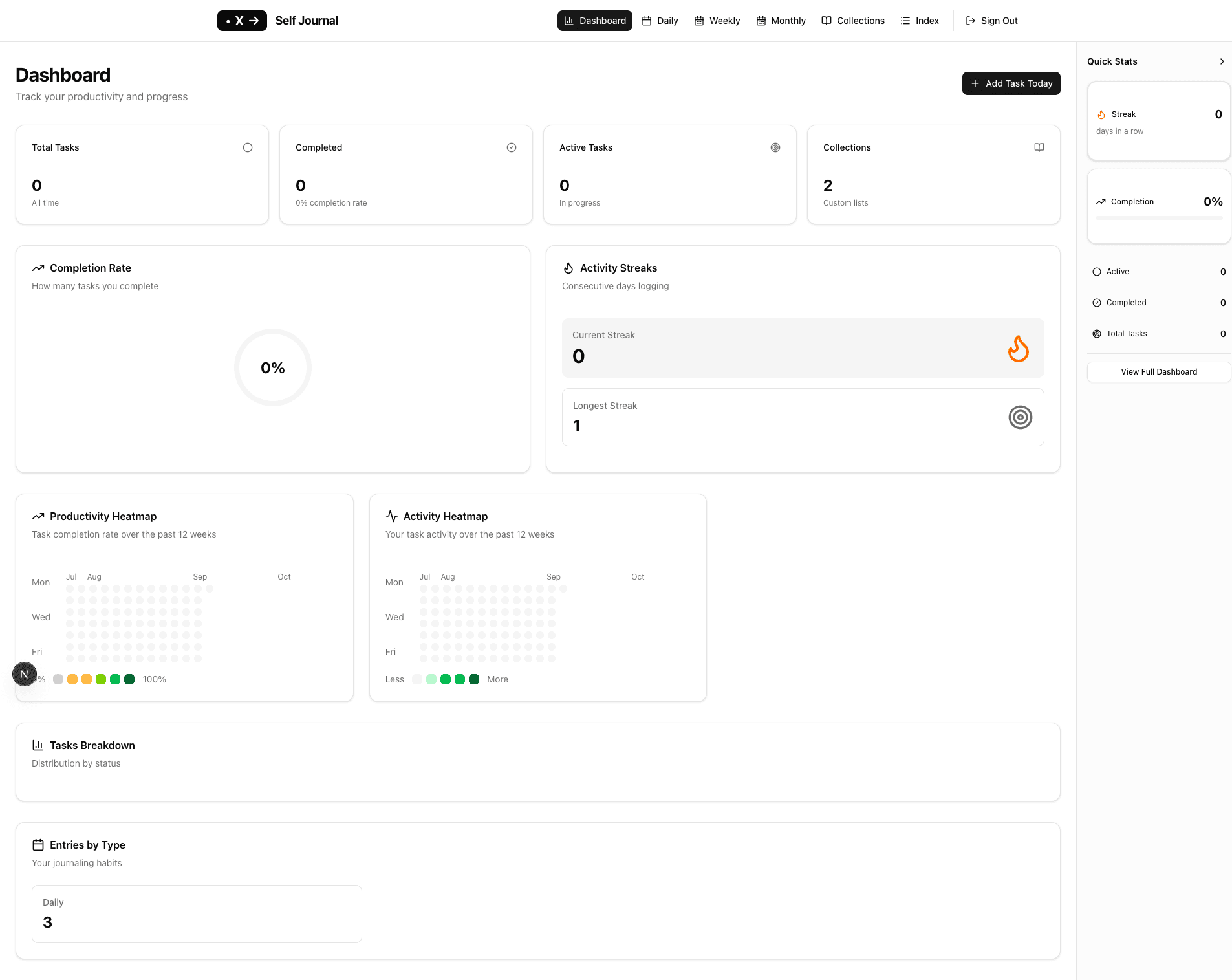Click the book icon on Collections card
The image size is (1232, 980).
(1039, 147)
